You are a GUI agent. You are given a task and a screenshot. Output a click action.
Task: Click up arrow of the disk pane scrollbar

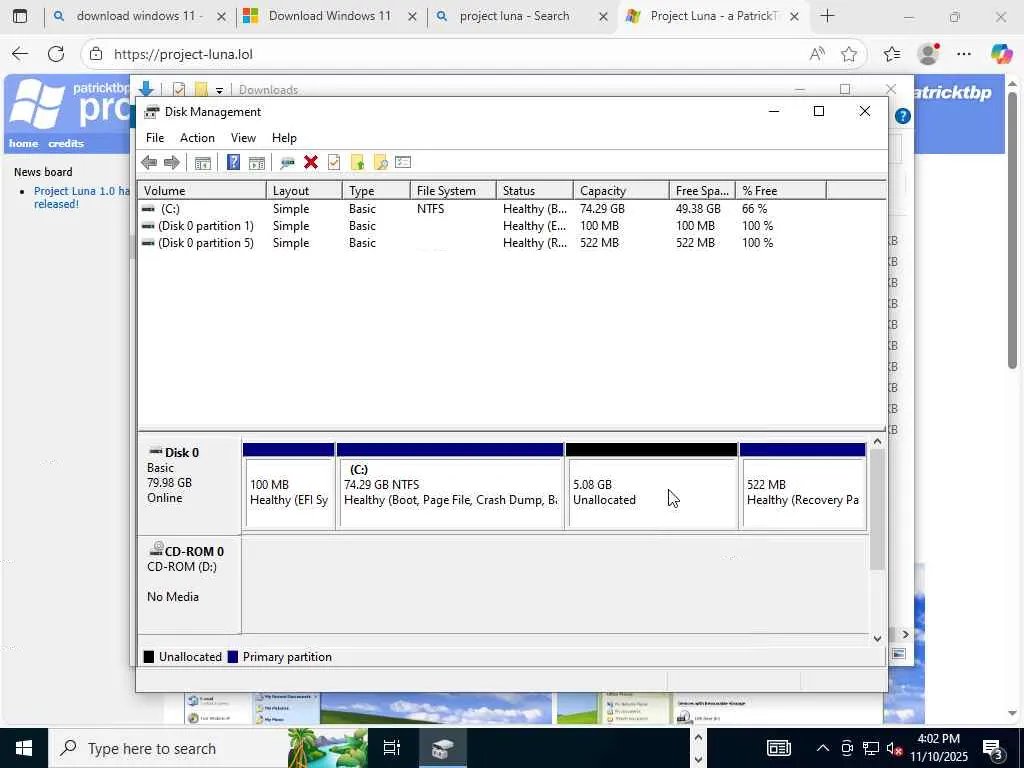point(878,442)
